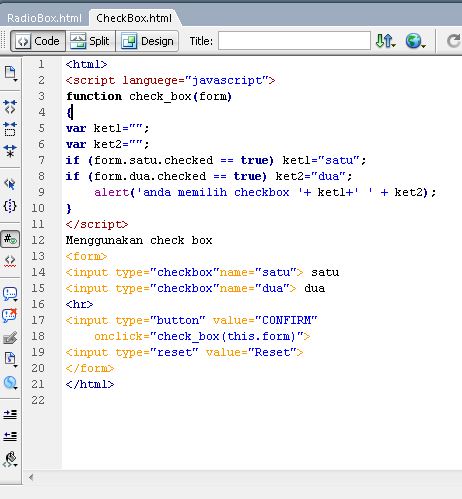The height and width of the screenshot is (499, 462).
Task: Switch to Code view
Action: [38, 41]
